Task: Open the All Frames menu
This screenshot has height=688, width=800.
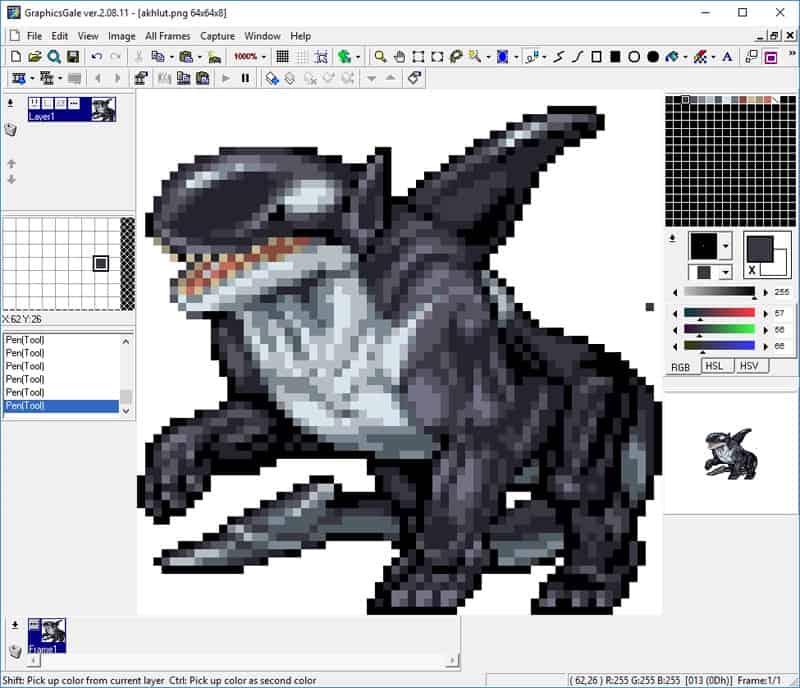Action: click(167, 36)
